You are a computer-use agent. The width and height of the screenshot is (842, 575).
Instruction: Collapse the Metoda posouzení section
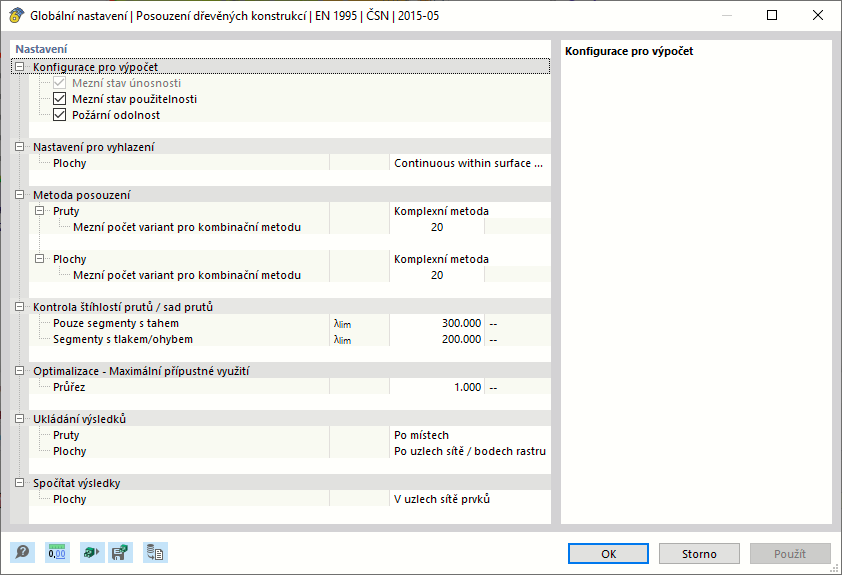point(20,195)
